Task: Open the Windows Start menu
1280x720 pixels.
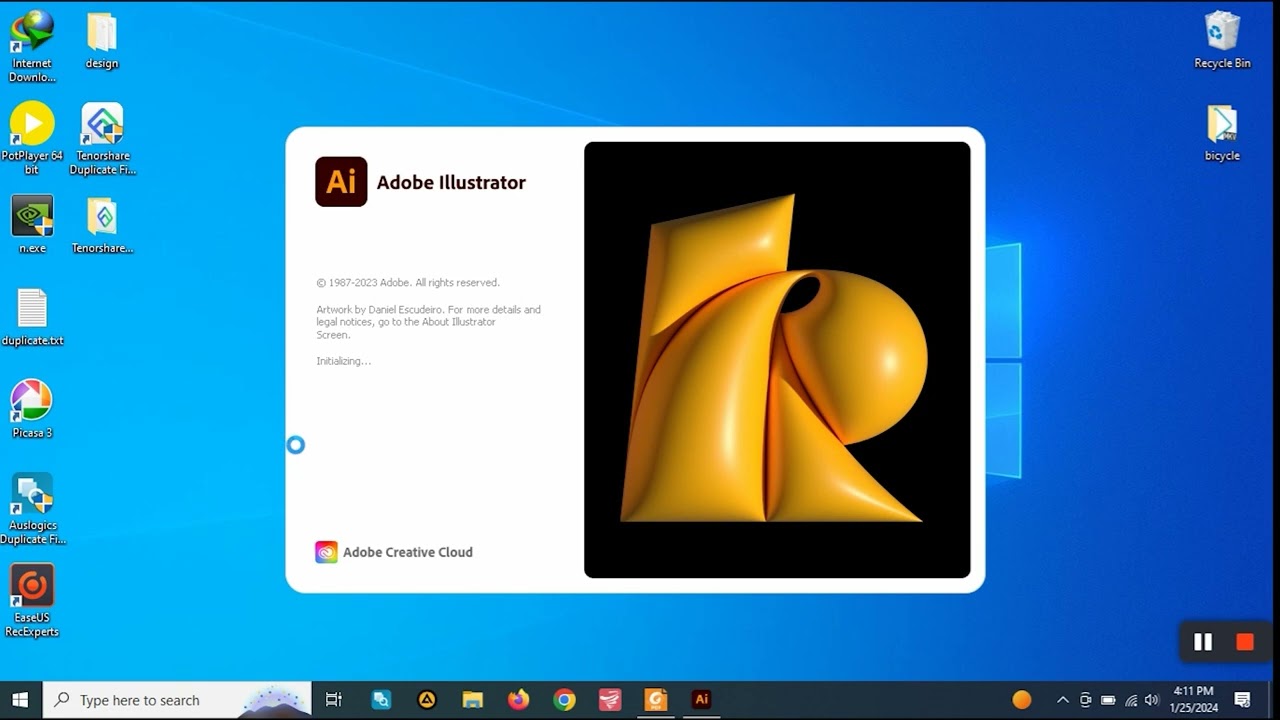Action: (20, 700)
